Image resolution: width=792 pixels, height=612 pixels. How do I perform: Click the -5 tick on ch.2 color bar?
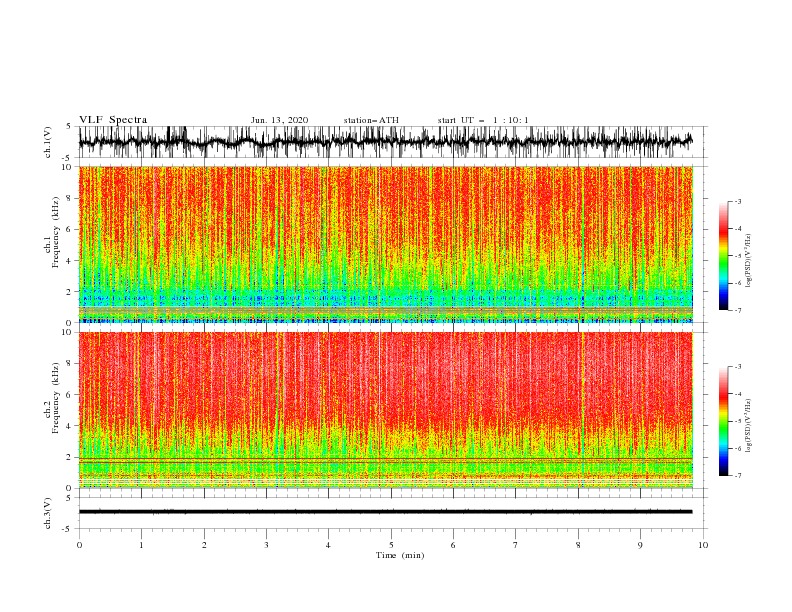(x=737, y=421)
